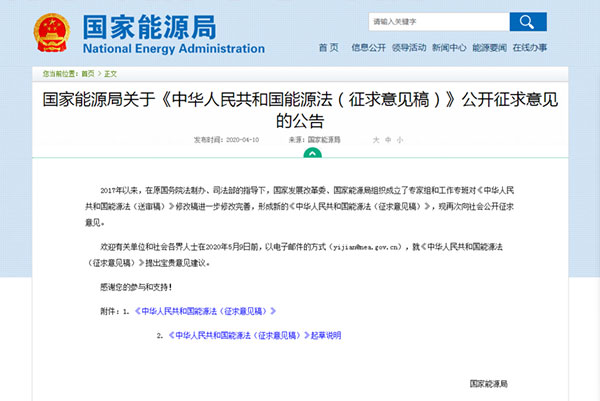This screenshot has height=401, width=600.
Task: Click the 国家能源局 signature at bottom
Action: click(489, 383)
